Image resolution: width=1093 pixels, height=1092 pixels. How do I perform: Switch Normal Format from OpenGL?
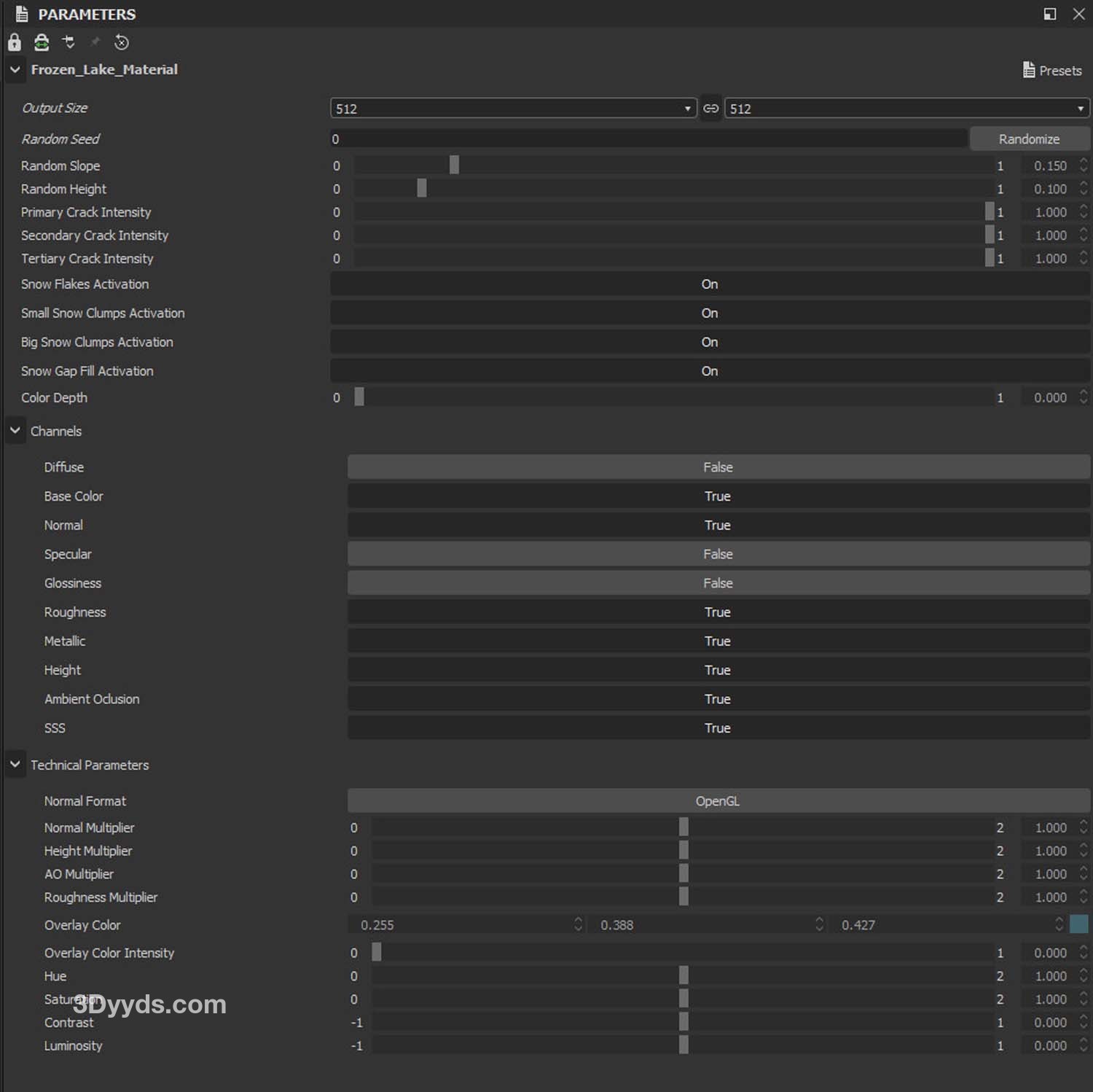(x=718, y=801)
